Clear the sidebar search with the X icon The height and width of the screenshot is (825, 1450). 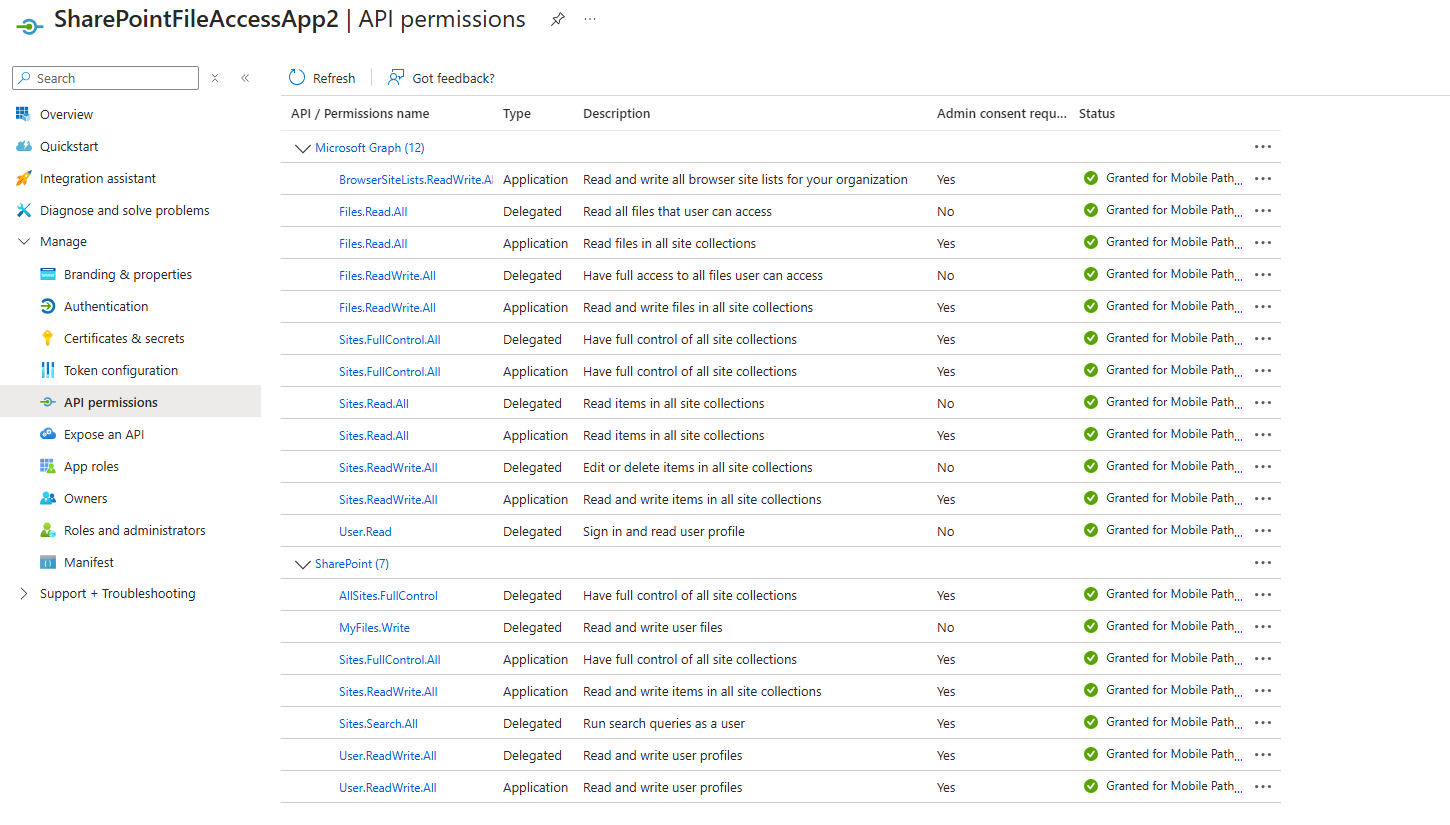[x=215, y=78]
